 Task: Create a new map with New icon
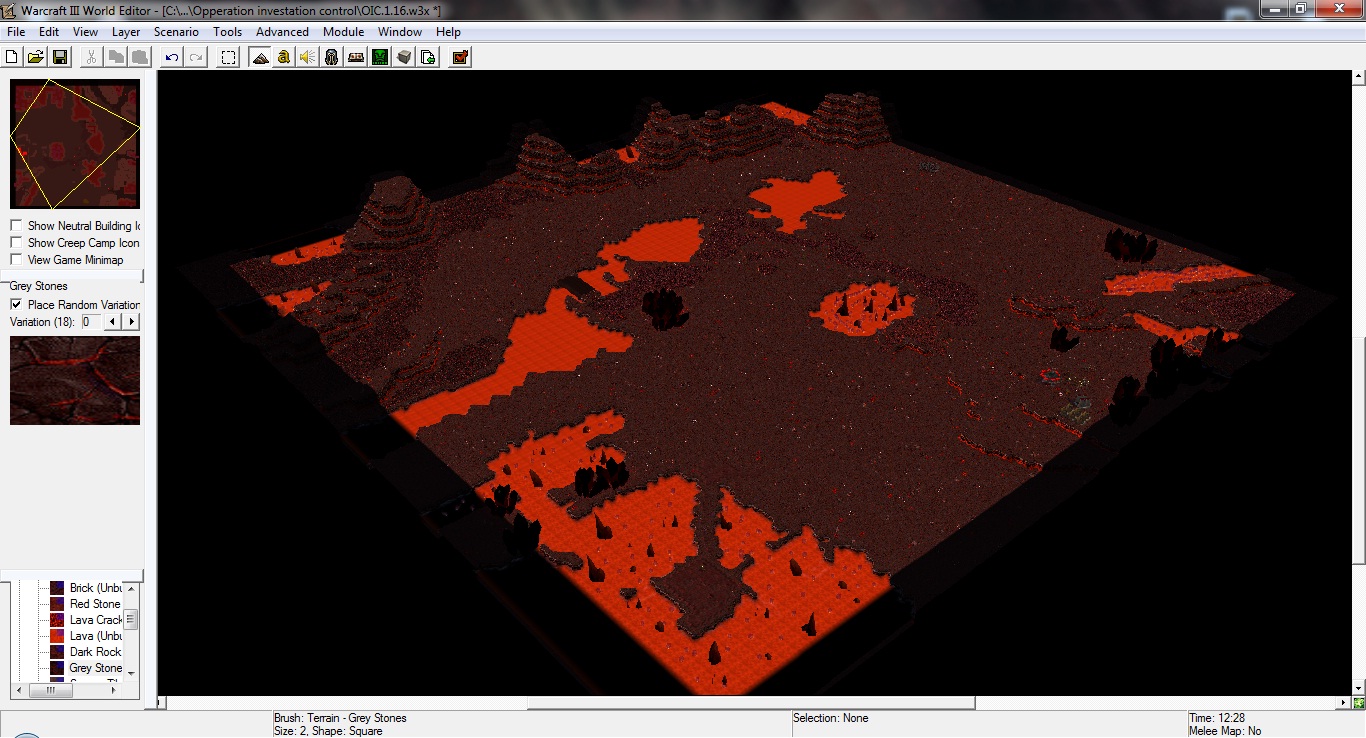tap(12, 57)
